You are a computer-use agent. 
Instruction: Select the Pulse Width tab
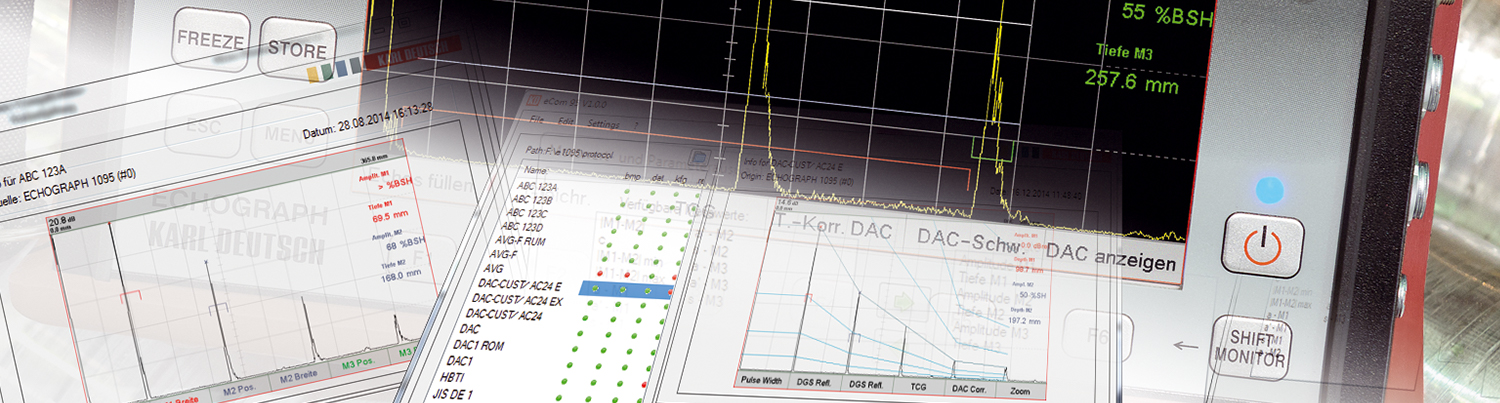pos(764,381)
